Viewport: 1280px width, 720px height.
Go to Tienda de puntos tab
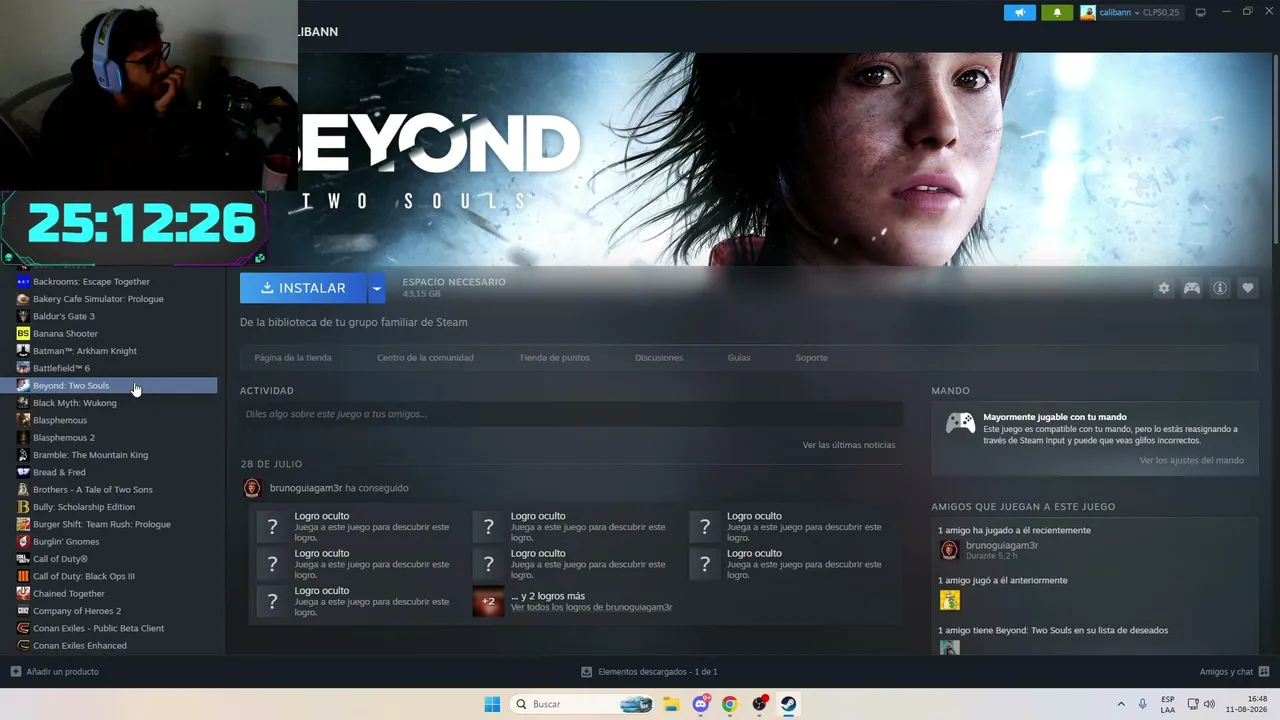pyautogui.click(x=554, y=357)
